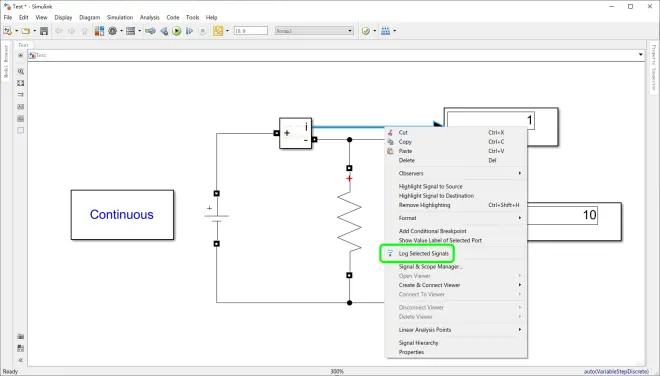This screenshot has width=660, height=376.
Task: Select Log Selected Signals entry
Action: pyautogui.click(x=456, y=253)
